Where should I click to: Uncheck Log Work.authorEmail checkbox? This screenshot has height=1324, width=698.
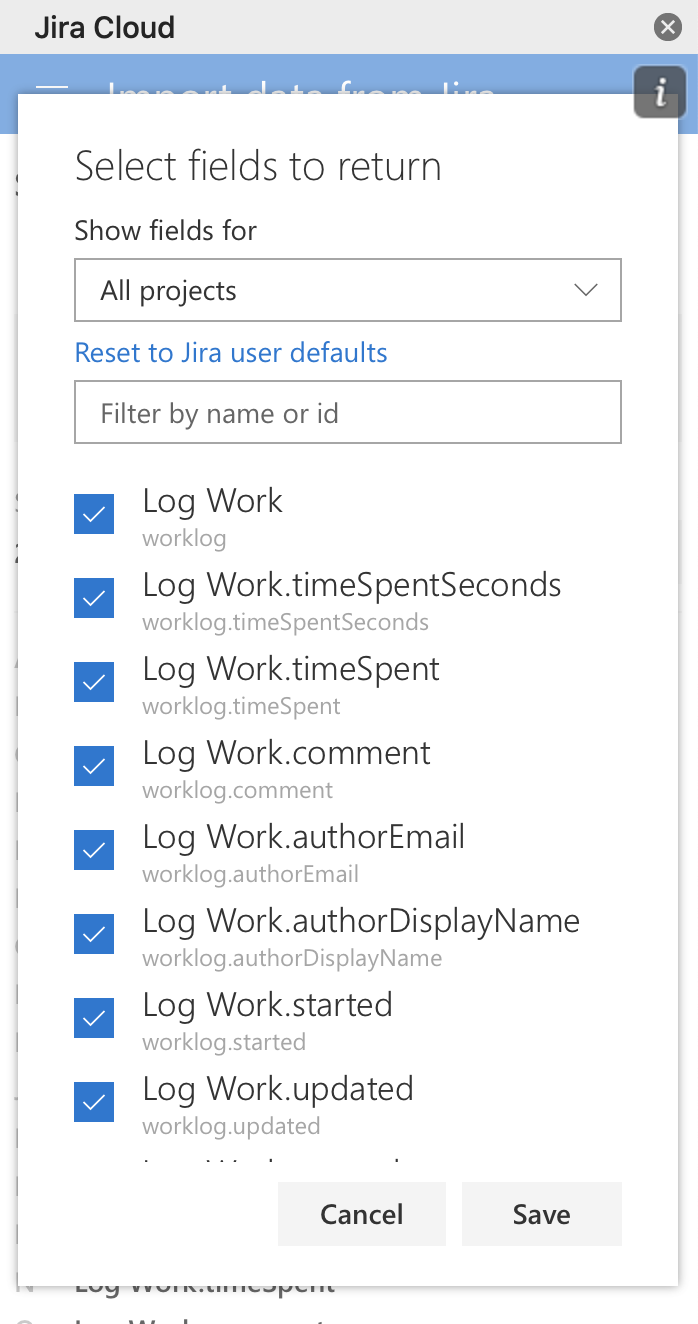pyautogui.click(x=94, y=850)
